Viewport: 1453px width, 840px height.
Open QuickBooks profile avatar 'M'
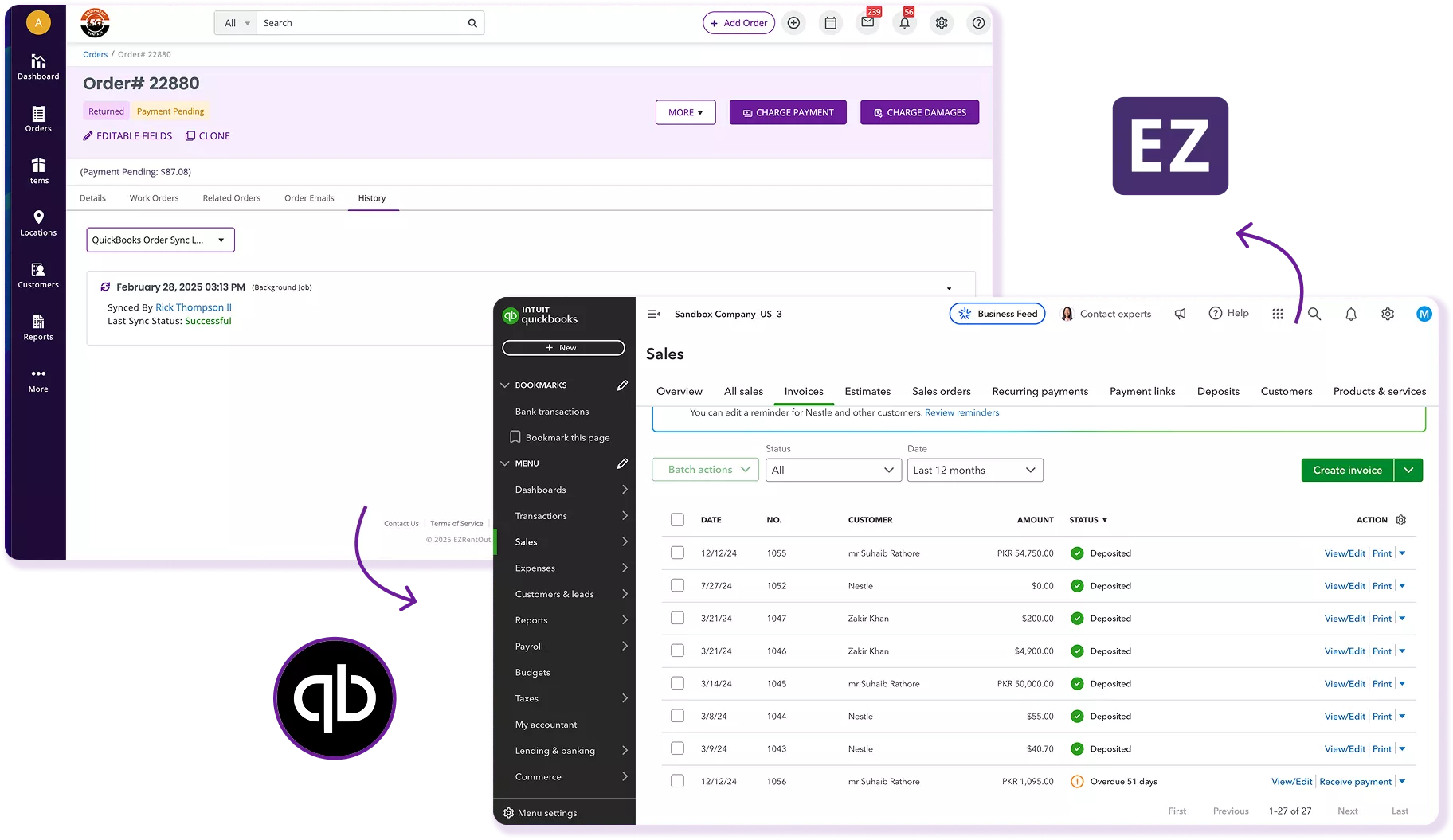[x=1424, y=314]
